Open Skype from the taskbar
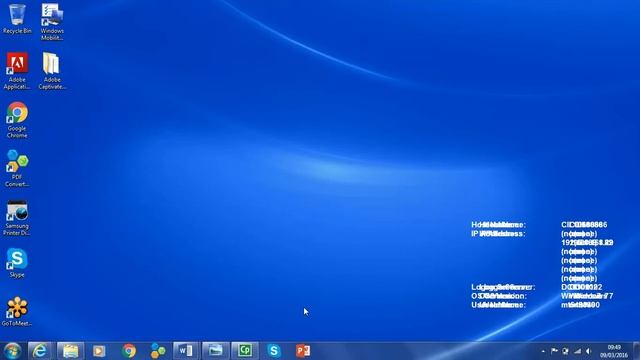The height and width of the screenshot is (360, 640). point(274,351)
